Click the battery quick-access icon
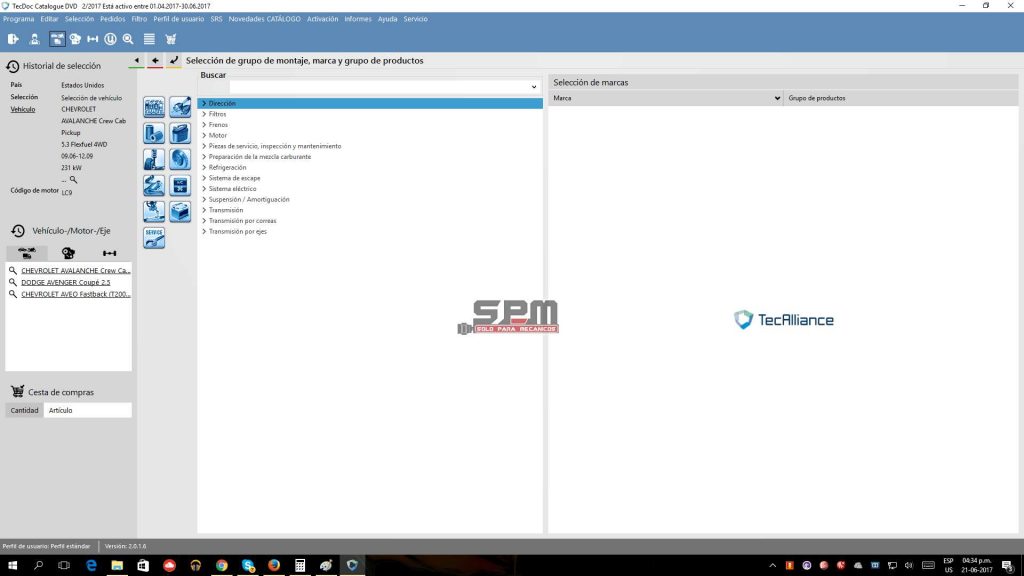This screenshot has height=576, width=1024. pos(180,211)
